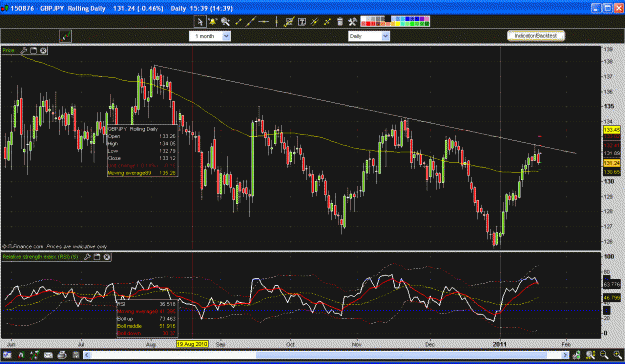Select the text annotation T tool
Image resolution: width=625 pixels, height=364 pixels.
[302, 22]
